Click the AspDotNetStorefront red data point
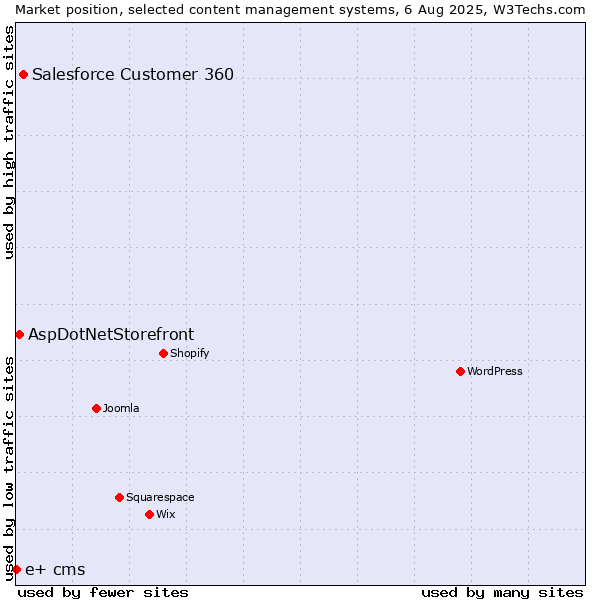Screen dimensions: 600x600 [20, 335]
